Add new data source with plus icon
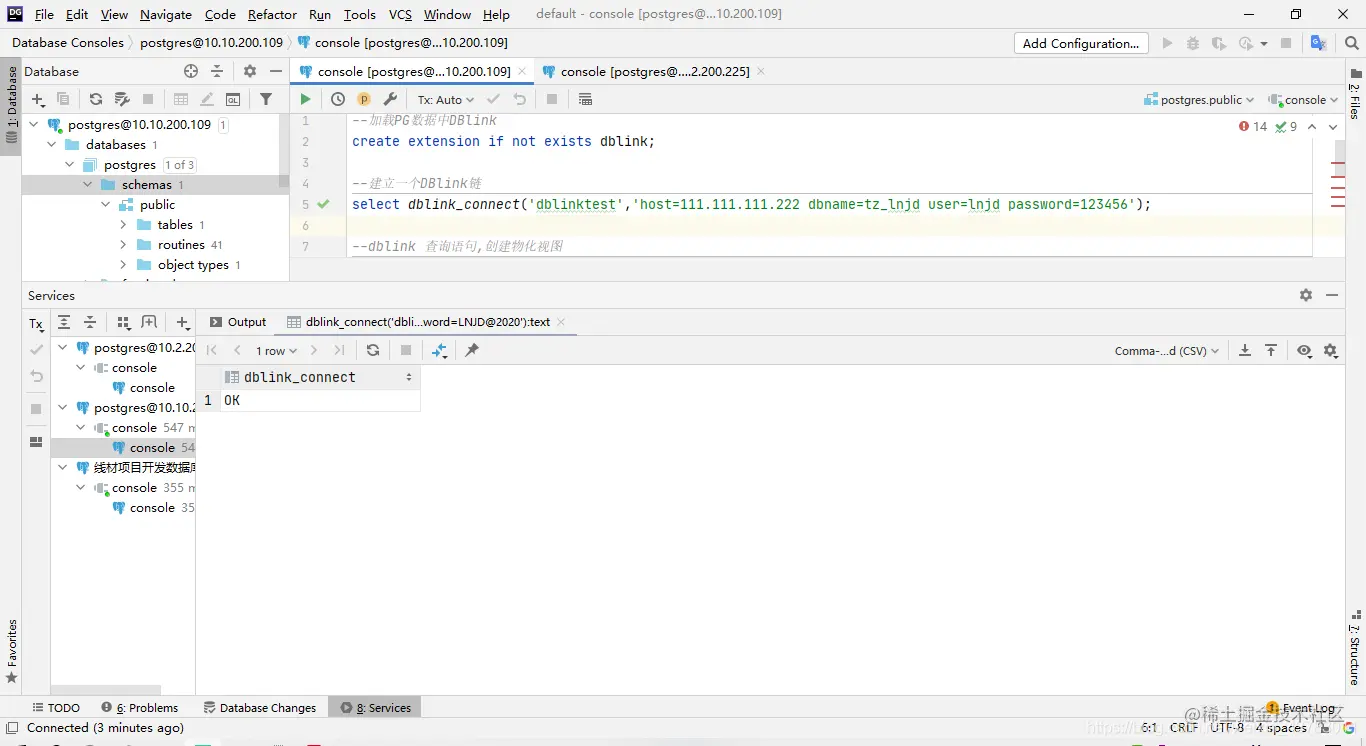This screenshot has width=1366, height=746. tap(38, 99)
